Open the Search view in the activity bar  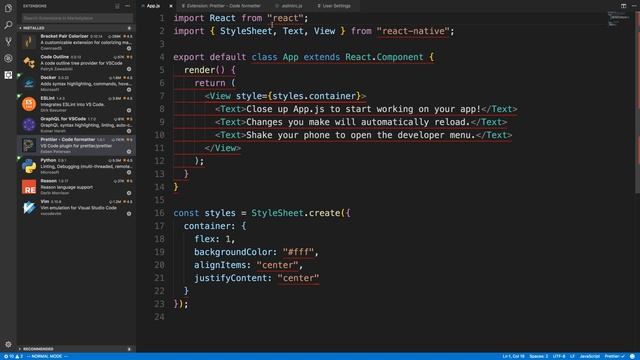pyautogui.click(x=8, y=25)
